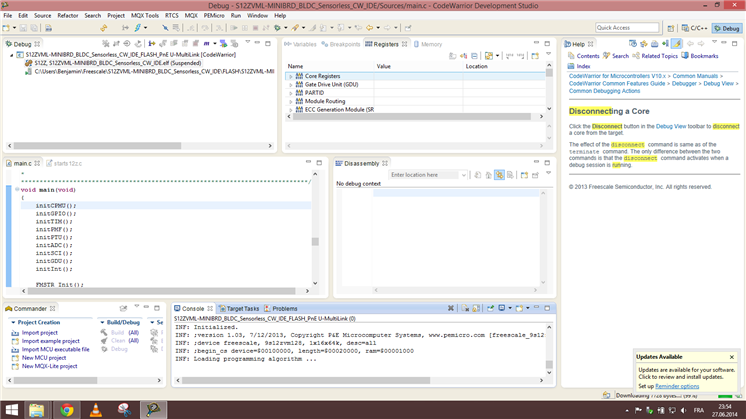746x419 pixels.
Task: Click Show in Table of Contents help icon
Action: 644,44
